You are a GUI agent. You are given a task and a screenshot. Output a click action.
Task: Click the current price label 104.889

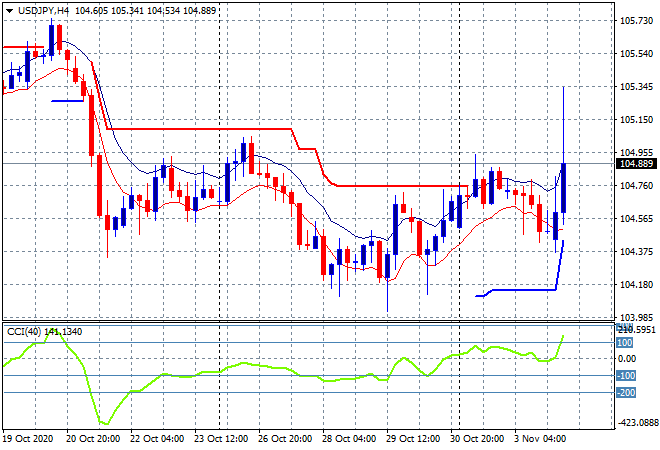point(636,163)
